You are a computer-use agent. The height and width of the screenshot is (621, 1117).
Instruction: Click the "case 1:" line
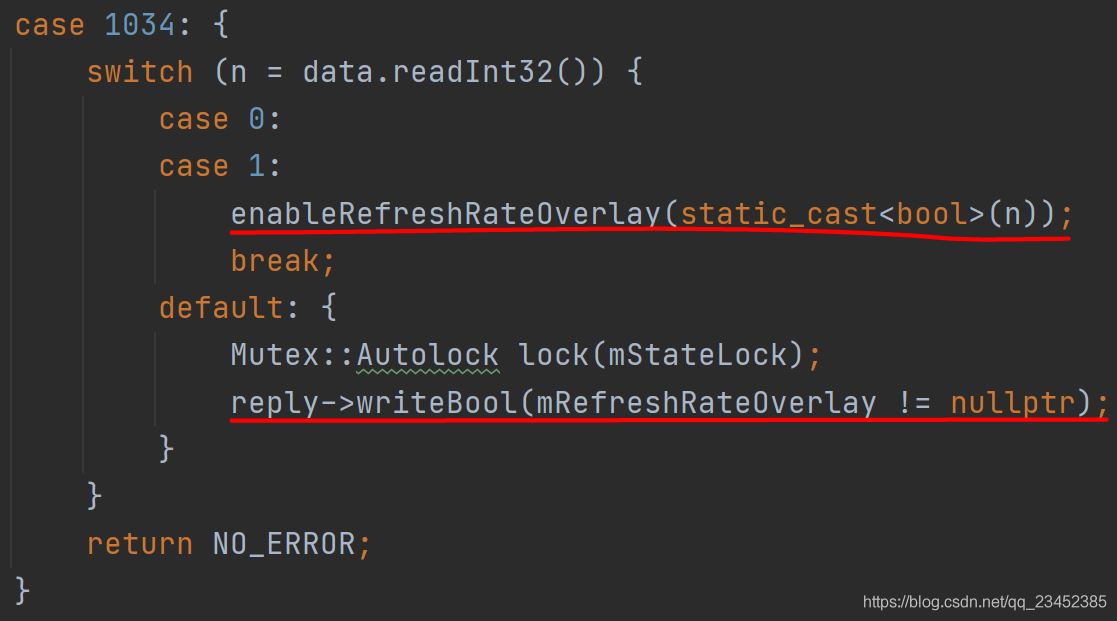(x=220, y=166)
